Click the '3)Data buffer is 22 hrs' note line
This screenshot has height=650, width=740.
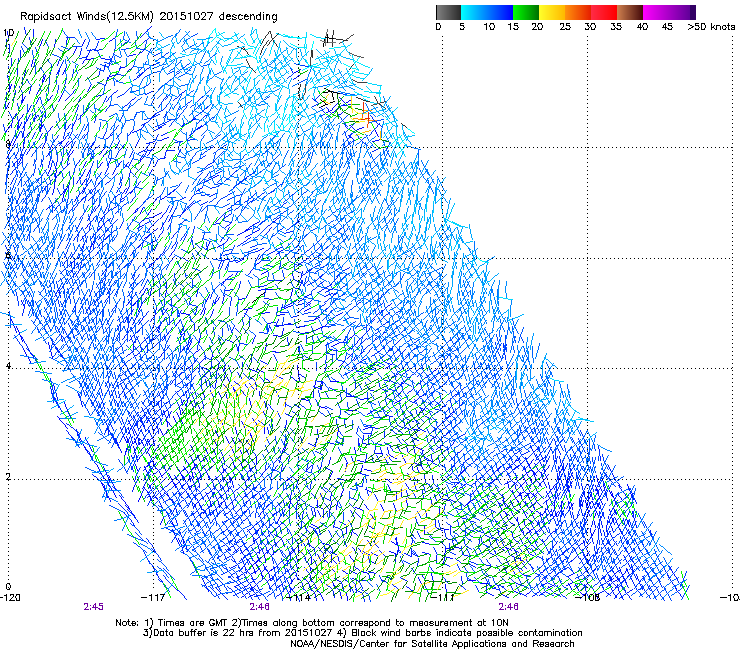tap(362, 633)
